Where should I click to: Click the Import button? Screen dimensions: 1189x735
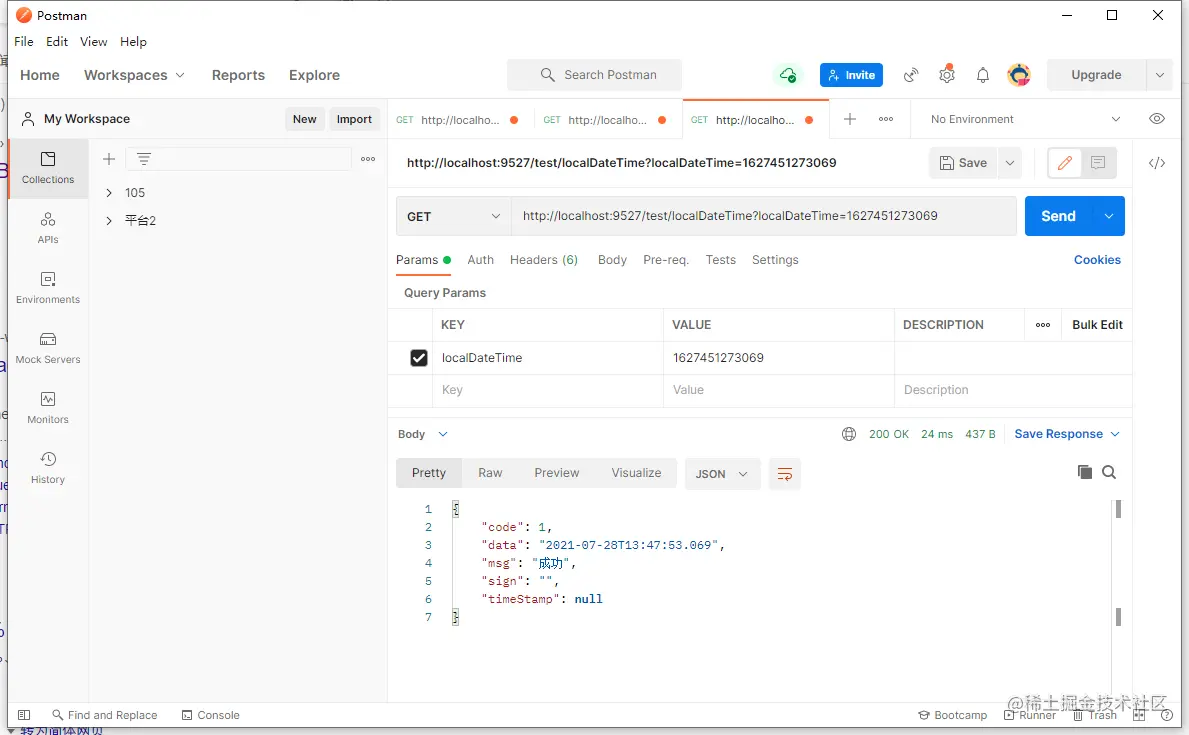354,119
